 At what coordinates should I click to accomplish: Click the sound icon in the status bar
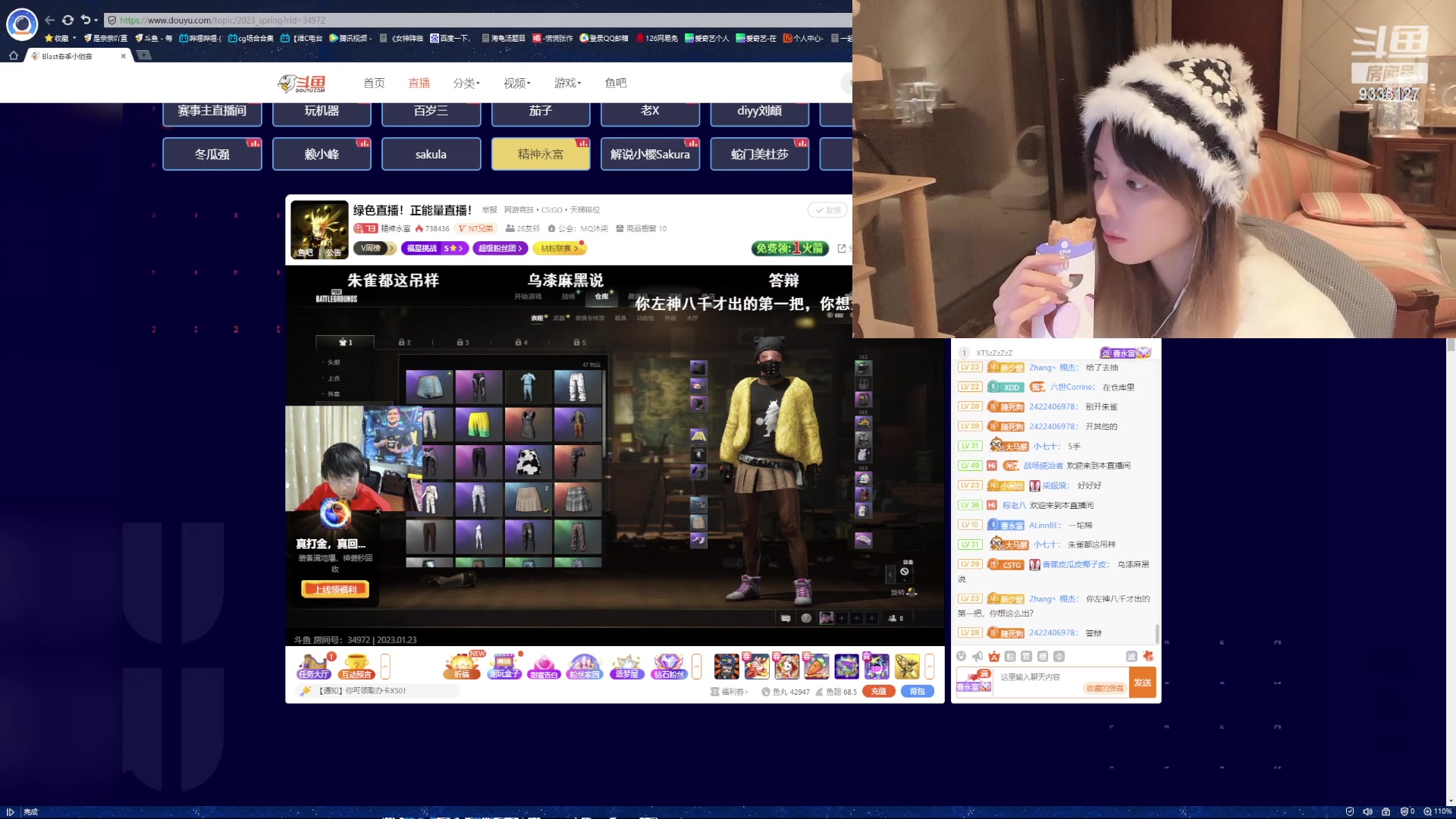pyautogui.click(x=1367, y=811)
